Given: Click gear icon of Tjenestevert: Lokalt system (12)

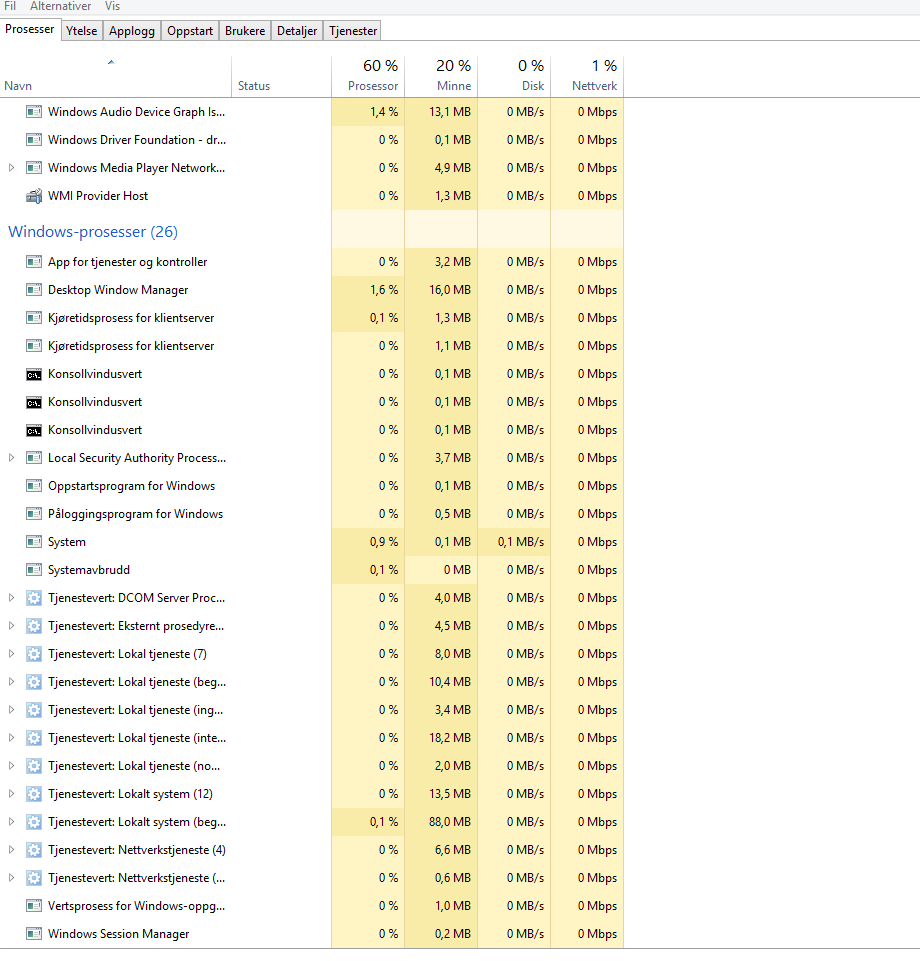Looking at the screenshot, I should point(34,794).
